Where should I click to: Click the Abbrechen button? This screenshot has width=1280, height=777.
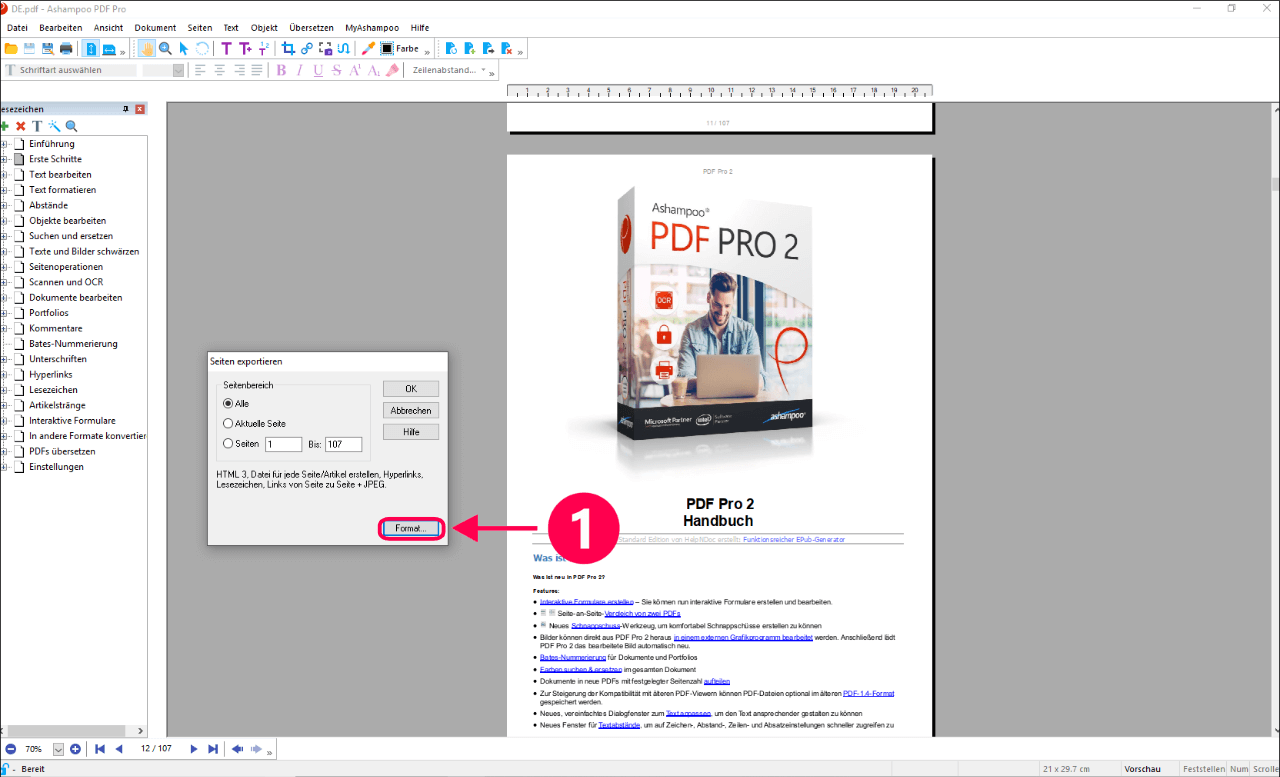(x=411, y=410)
